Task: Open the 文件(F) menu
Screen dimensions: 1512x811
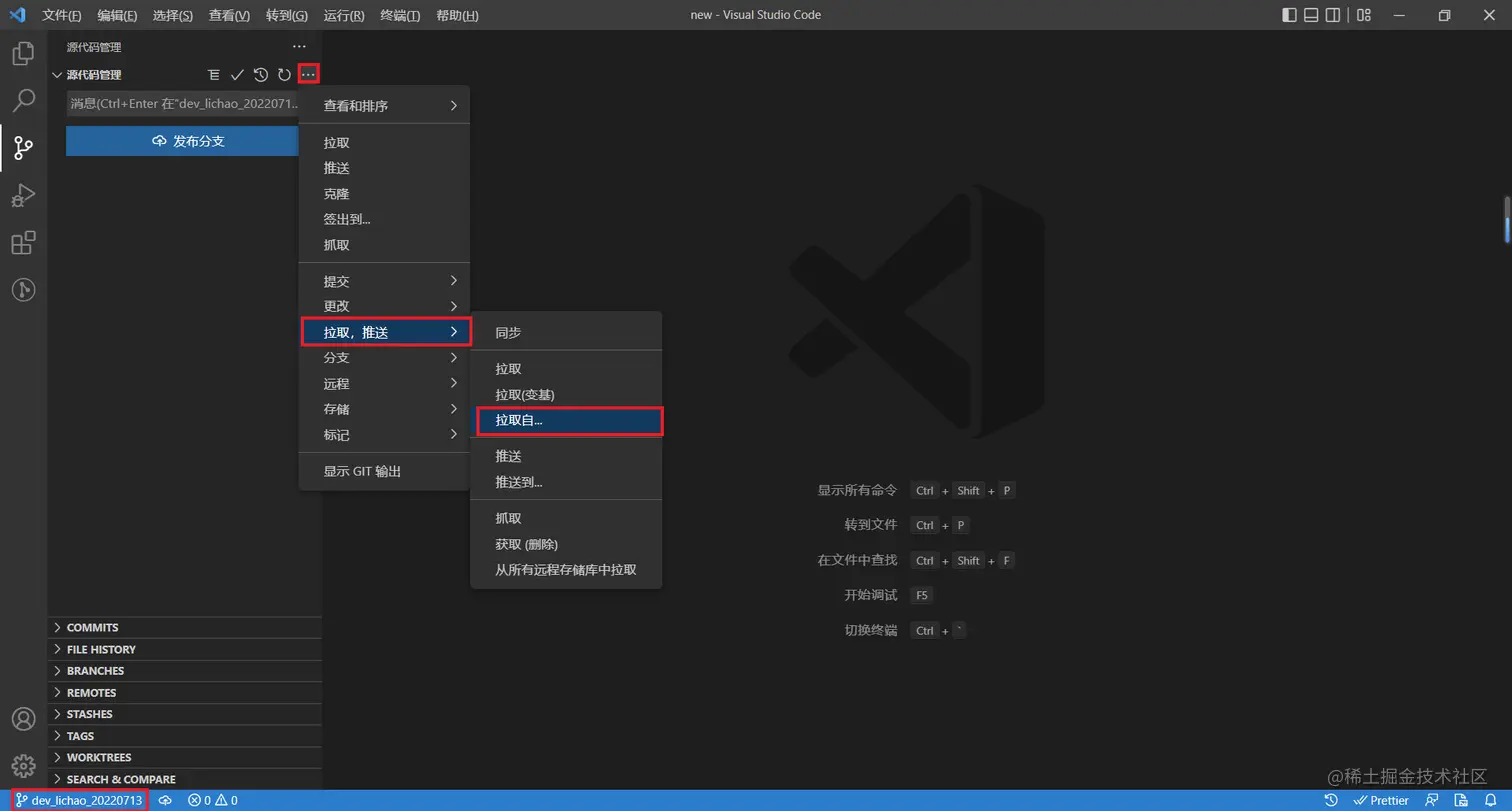Action: pyautogui.click(x=62, y=16)
